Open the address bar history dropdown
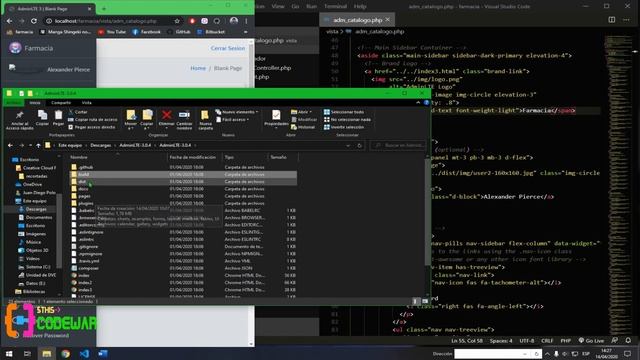Image resolution: width=640 pixels, height=360 pixels. 348,145
